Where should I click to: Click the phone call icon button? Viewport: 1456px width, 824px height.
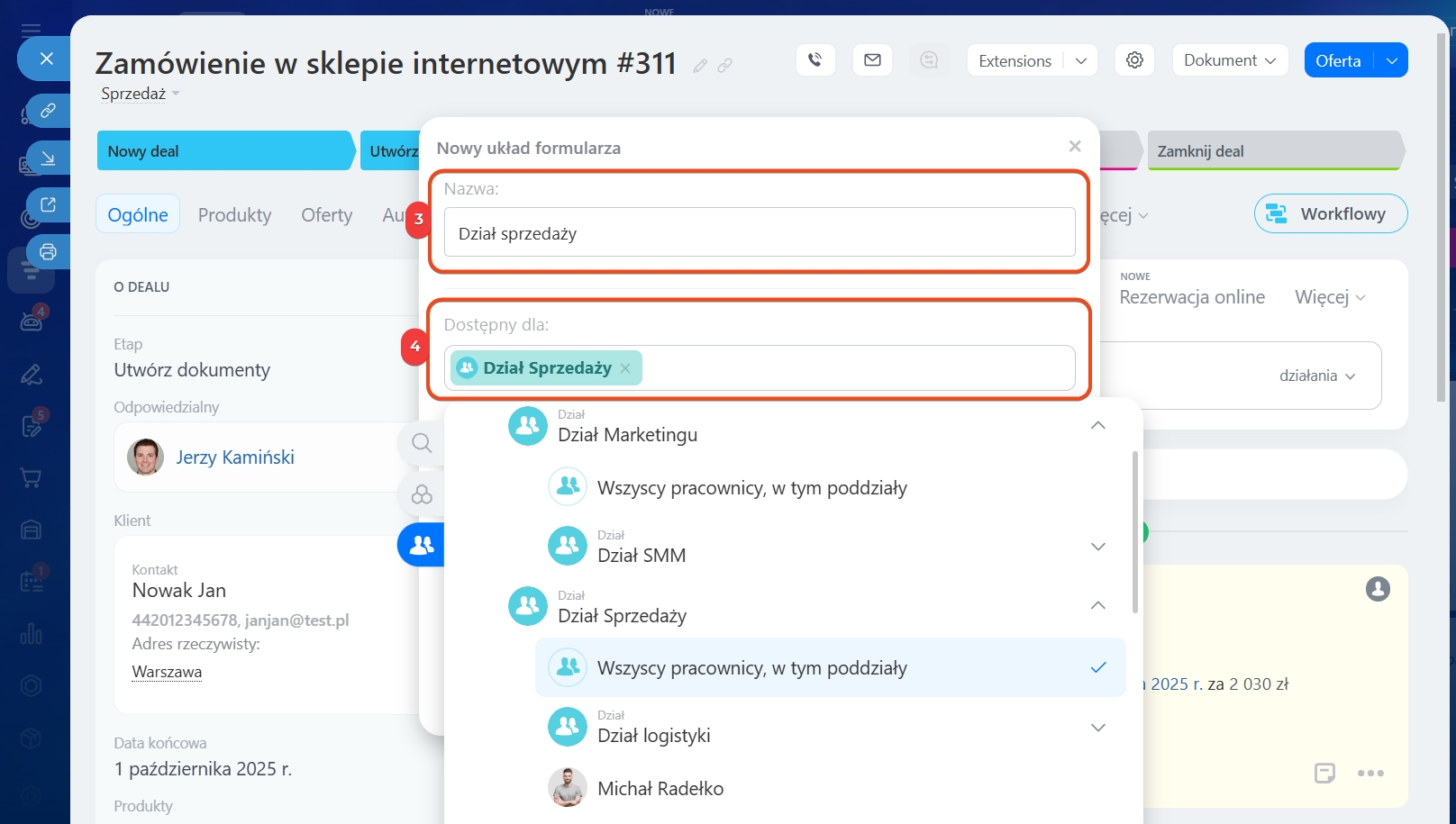[x=815, y=60]
